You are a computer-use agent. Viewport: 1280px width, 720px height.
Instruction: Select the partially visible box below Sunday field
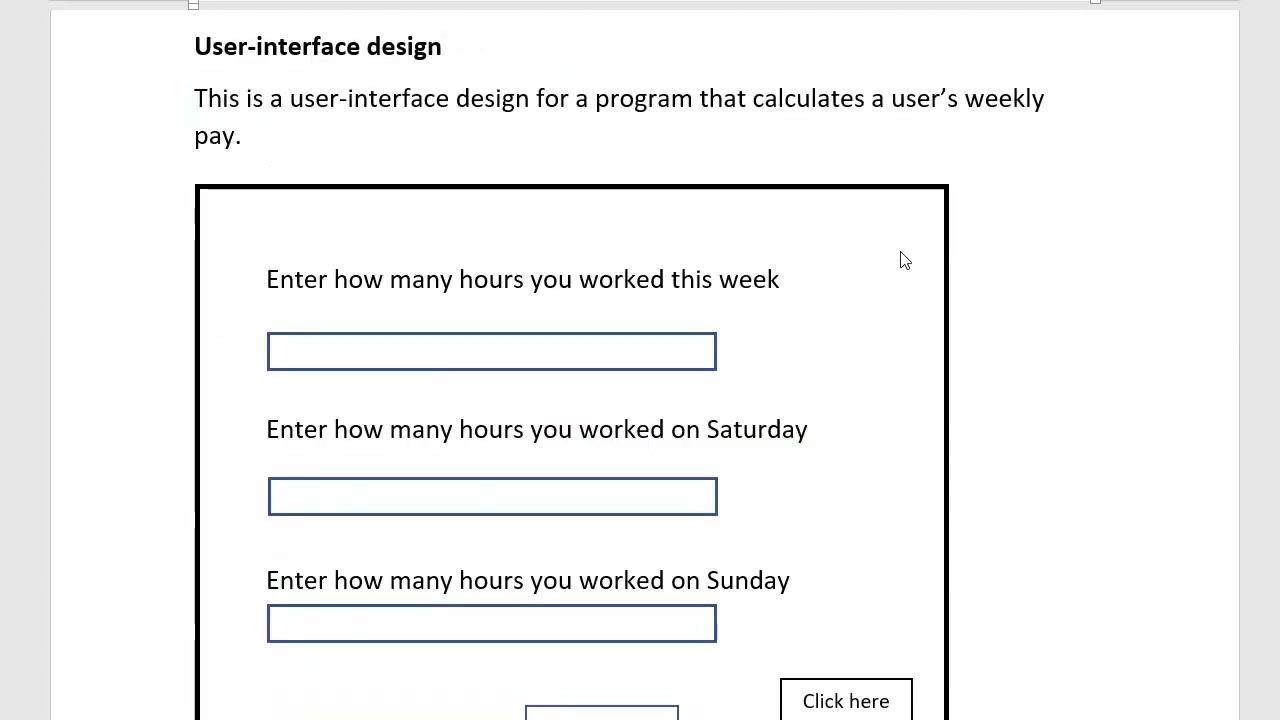point(601,712)
